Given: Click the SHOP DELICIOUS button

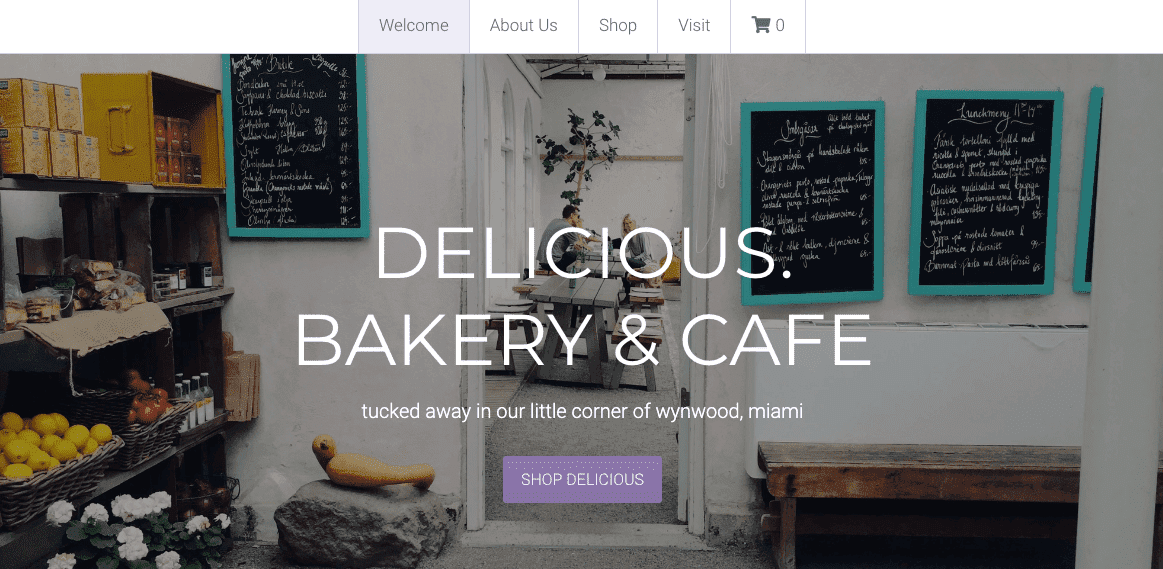Looking at the screenshot, I should [582, 479].
